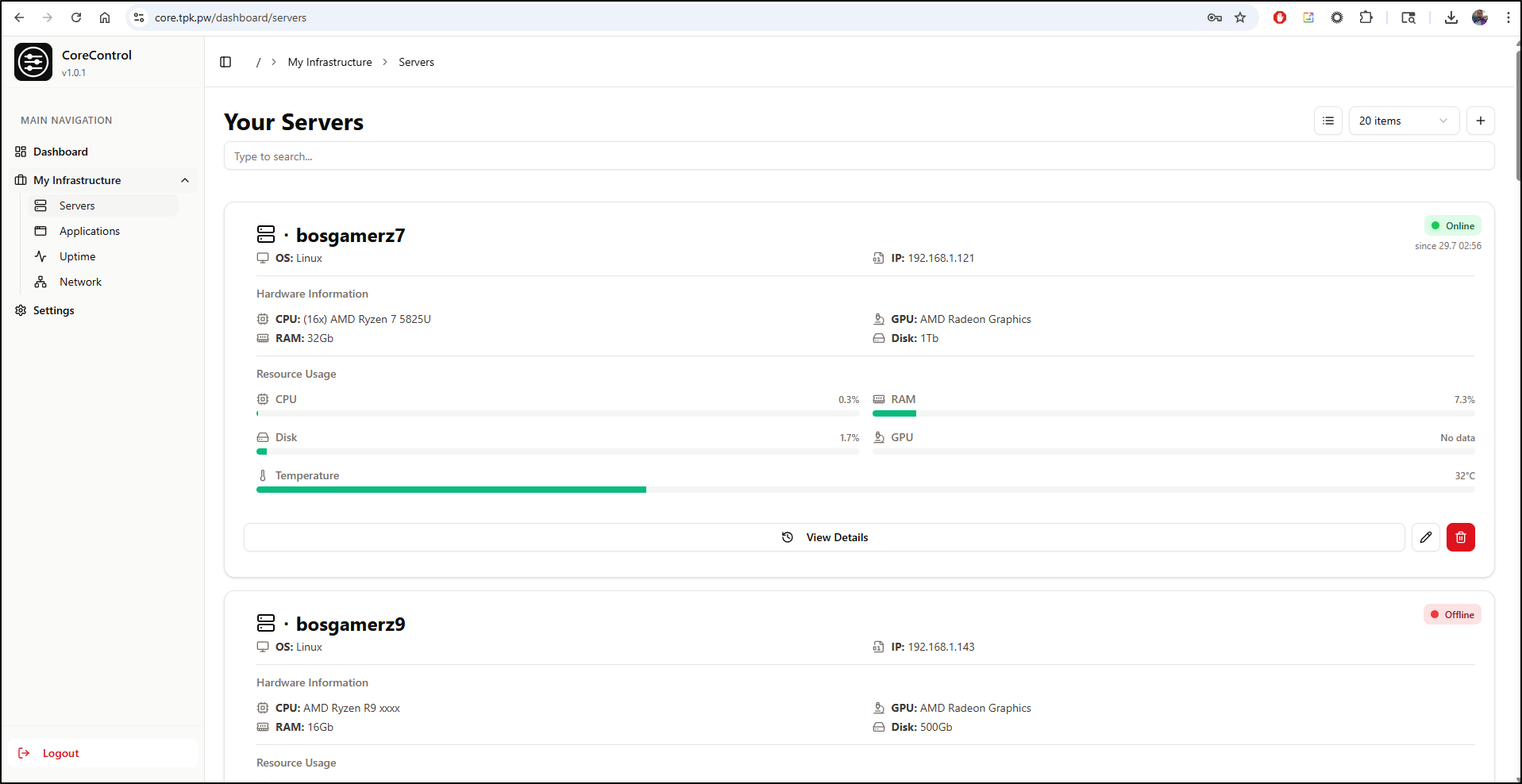Click the page vertical scrollbar
The height and width of the screenshot is (784, 1522).
(x=1518, y=115)
